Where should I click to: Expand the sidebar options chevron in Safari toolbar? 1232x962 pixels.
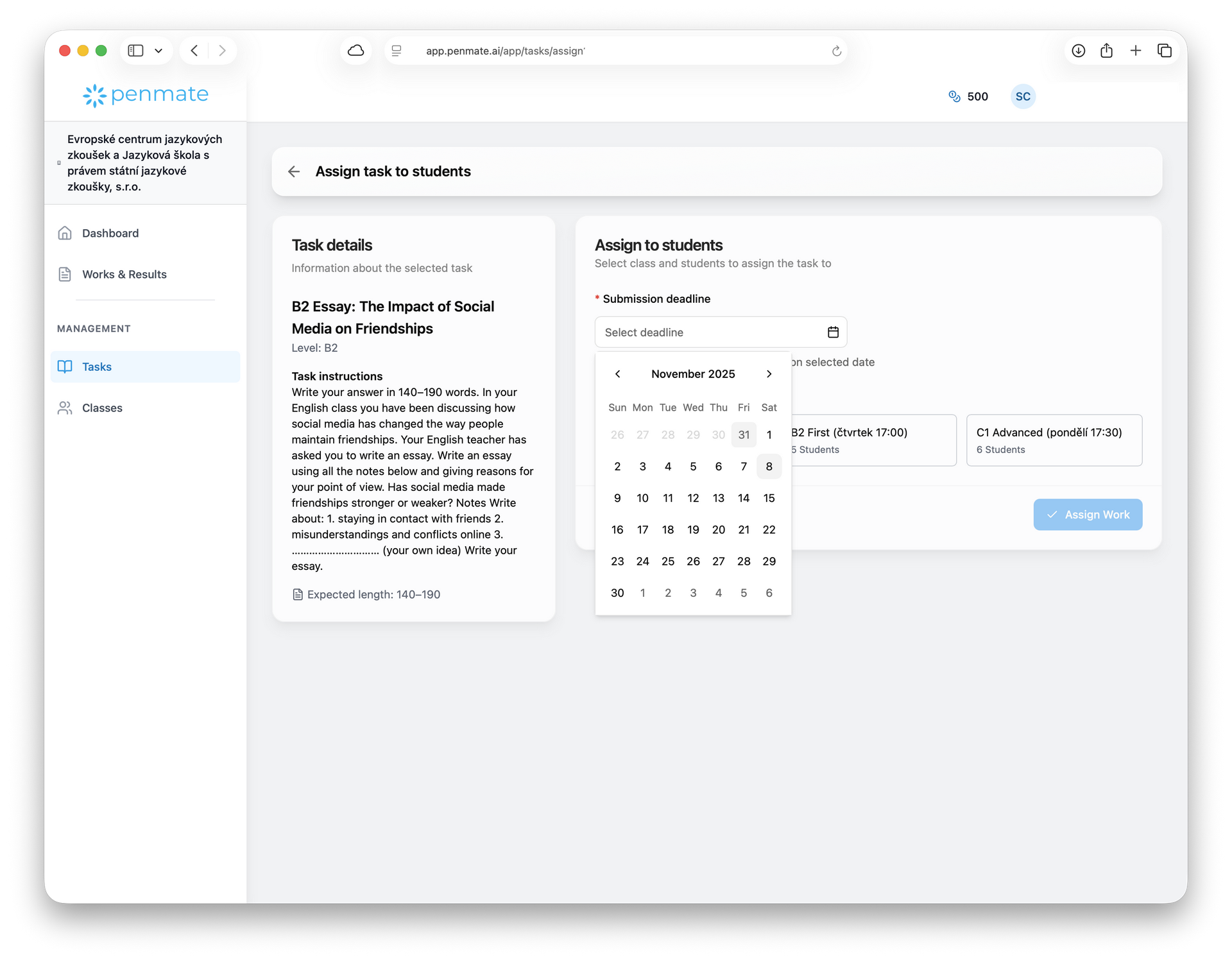coord(158,51)
